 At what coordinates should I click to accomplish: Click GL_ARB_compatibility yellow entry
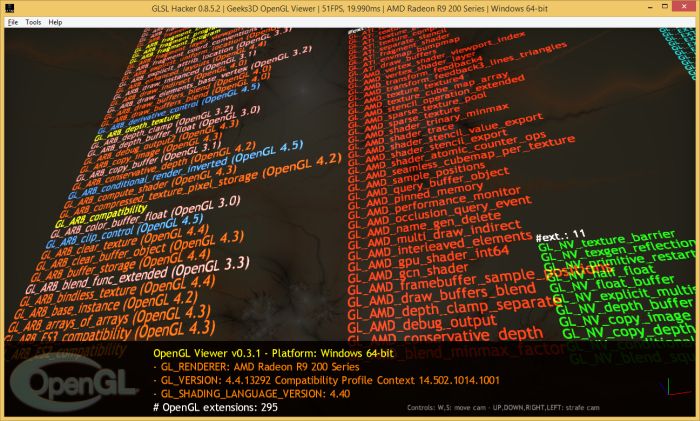[x=101, y=216]
